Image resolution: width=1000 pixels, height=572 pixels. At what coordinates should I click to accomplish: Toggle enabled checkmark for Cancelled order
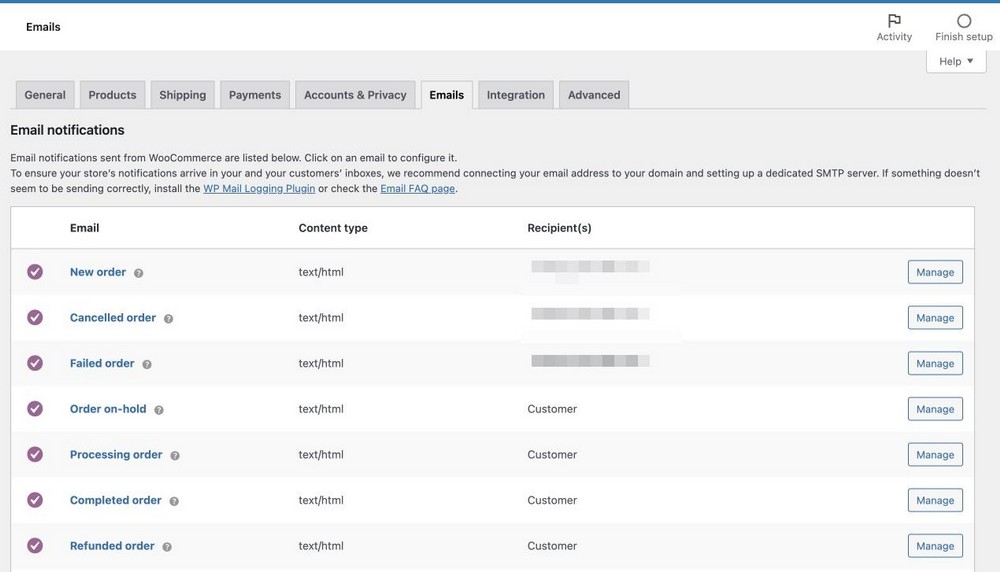[35, 318]
